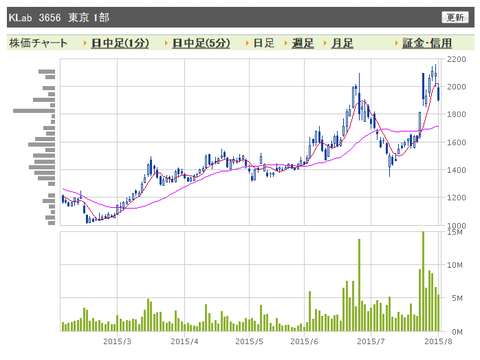The width and height of the screenshot is (480, 360).
Task: Select the 日足 daily chart tab
Action: (264, 43)
